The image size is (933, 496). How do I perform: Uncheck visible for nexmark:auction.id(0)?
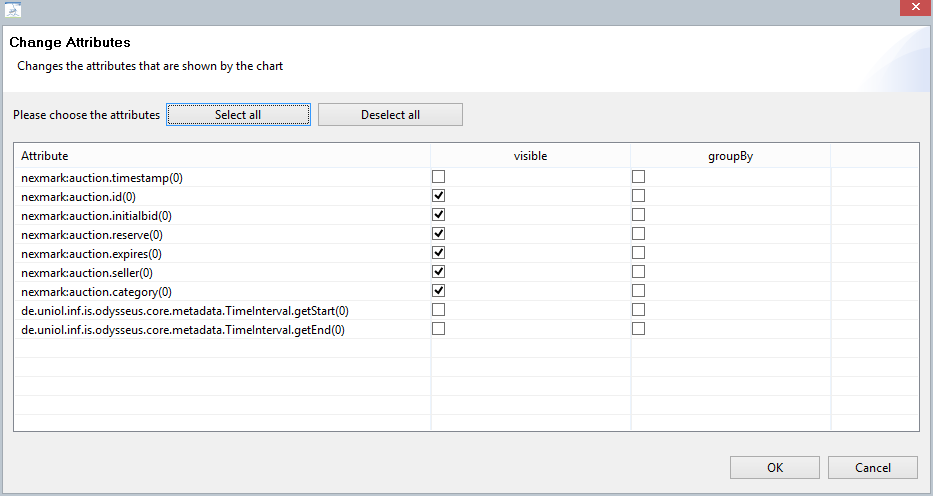tap(438, 196)
